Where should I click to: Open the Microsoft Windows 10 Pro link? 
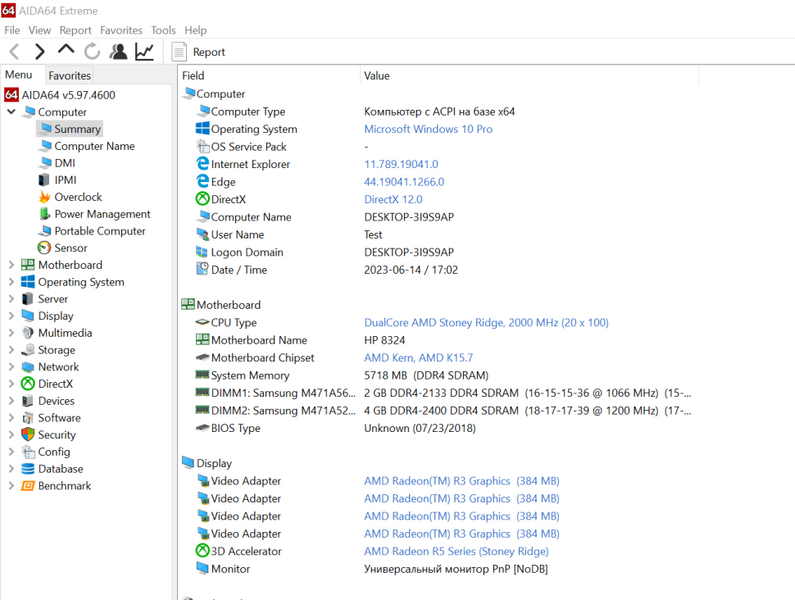[428, 129]
